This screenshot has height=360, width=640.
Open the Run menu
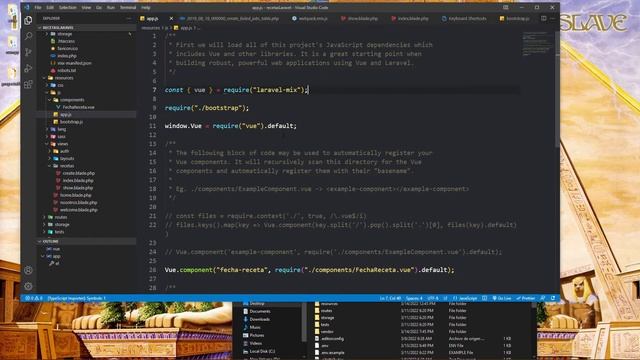pyautogui.click(x=111, y=7)
